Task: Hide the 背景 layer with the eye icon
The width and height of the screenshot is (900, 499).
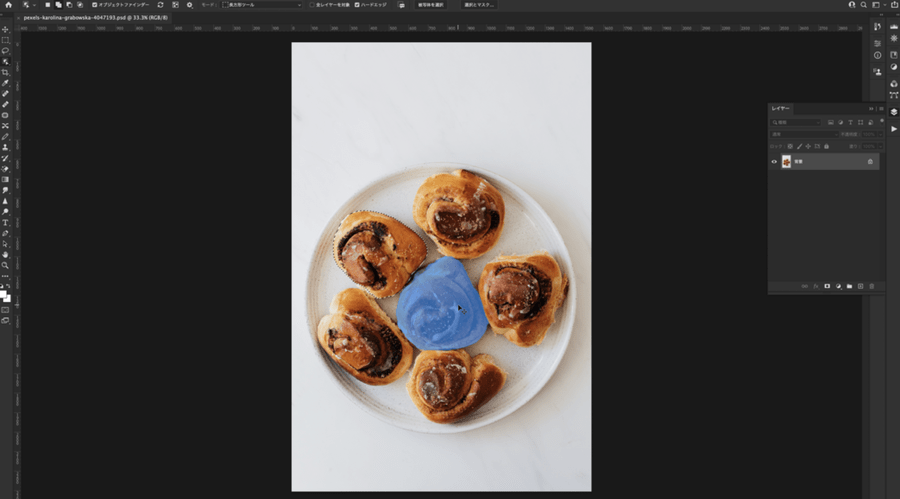Action: 774,161
